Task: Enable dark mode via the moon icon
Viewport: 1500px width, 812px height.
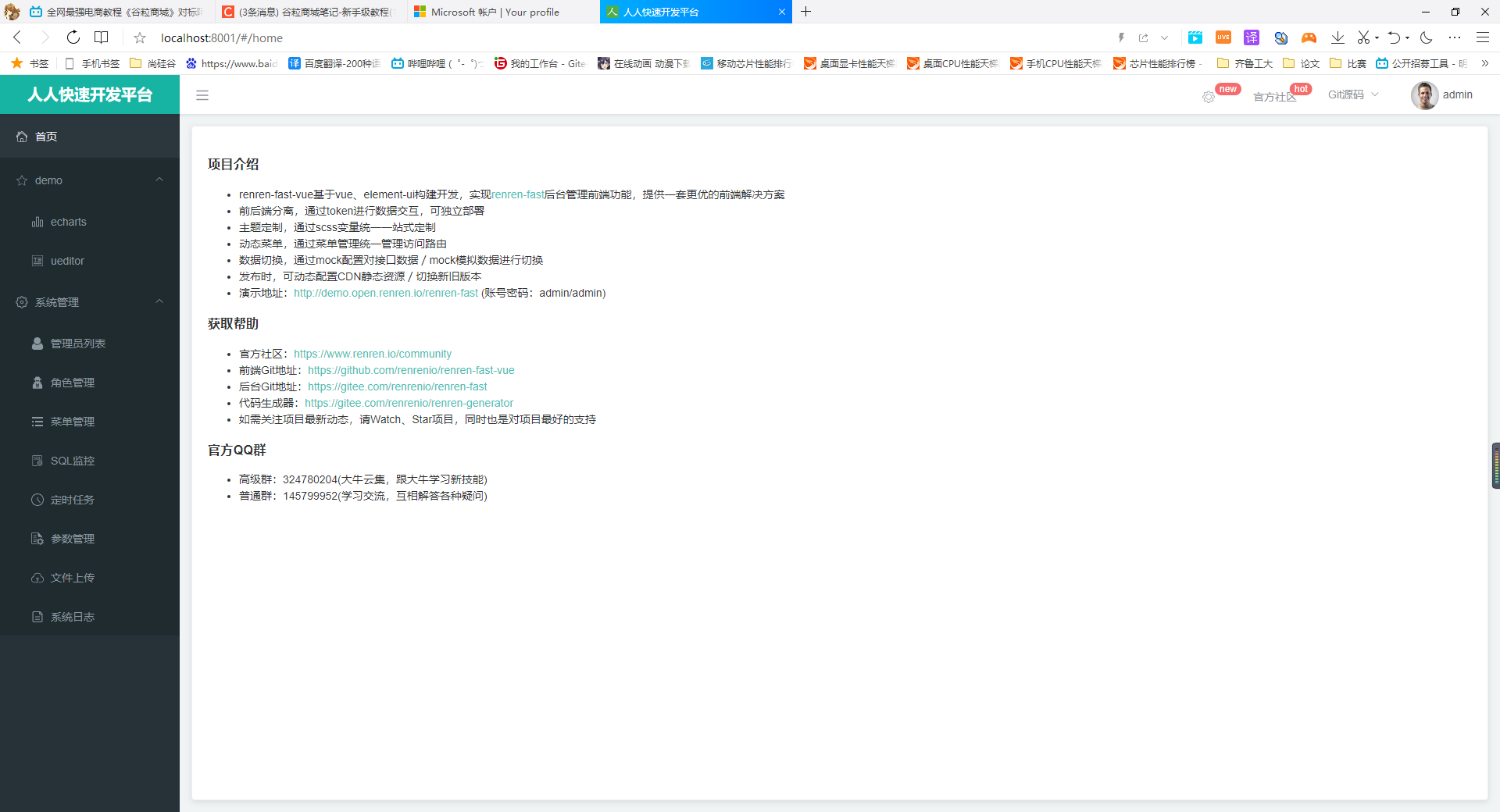Action: 1427,37
